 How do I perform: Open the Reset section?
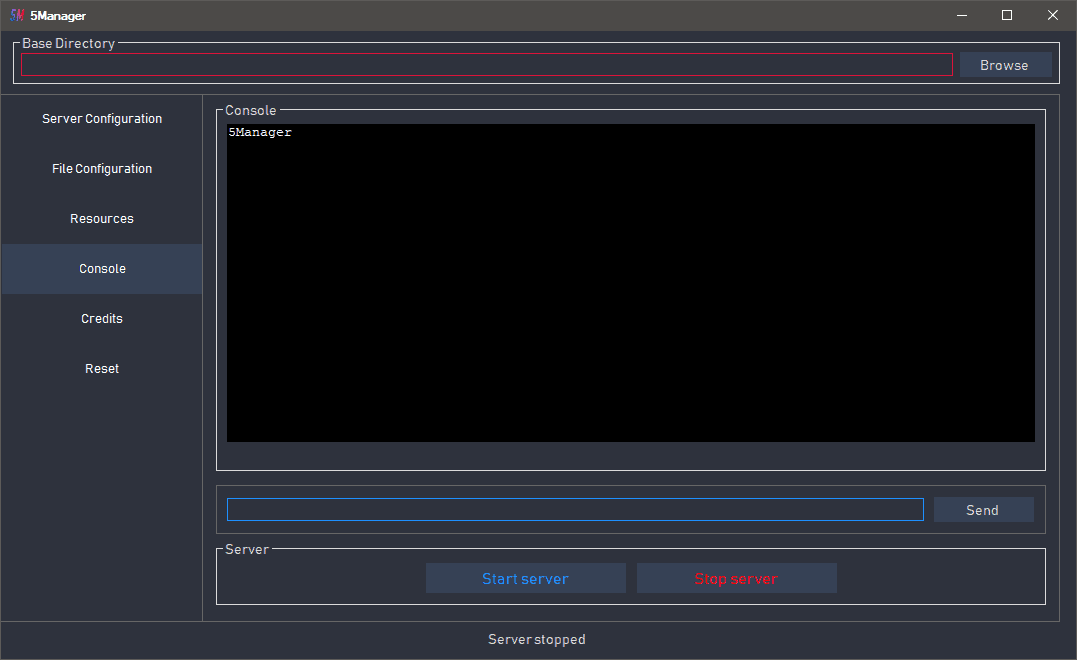click(102, 369)
